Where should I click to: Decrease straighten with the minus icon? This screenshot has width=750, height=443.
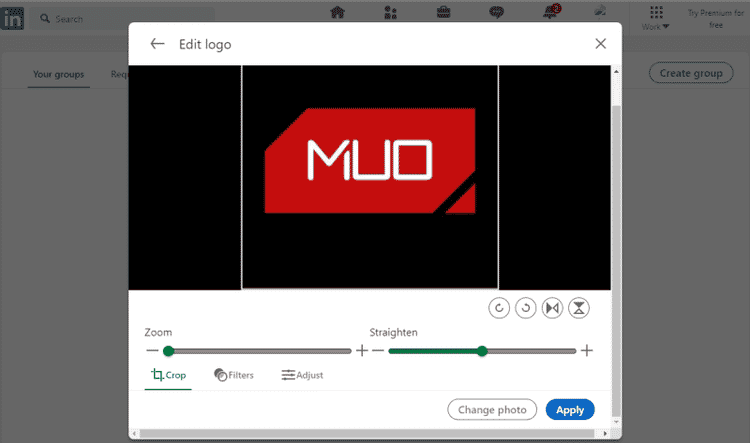point(378,351)
